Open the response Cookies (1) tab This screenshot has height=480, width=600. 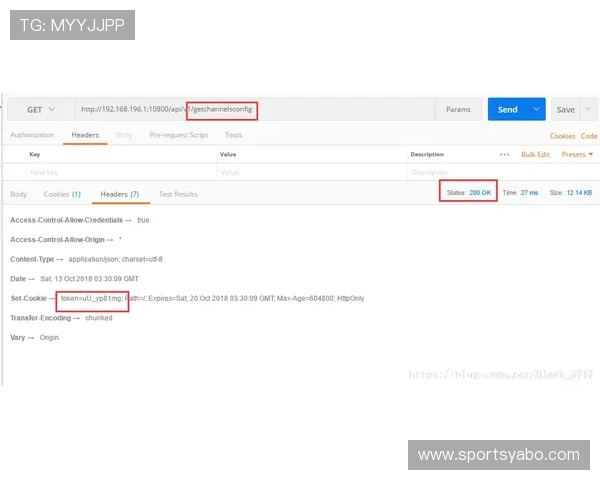(62, 194)
